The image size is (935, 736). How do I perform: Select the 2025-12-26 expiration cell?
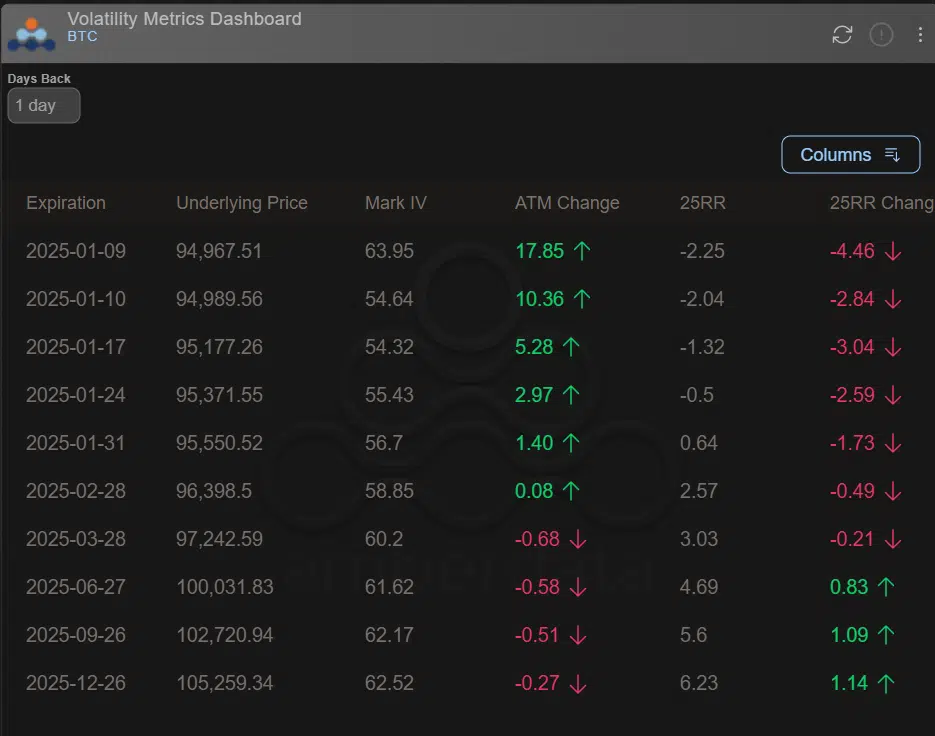tap(76, 683)
